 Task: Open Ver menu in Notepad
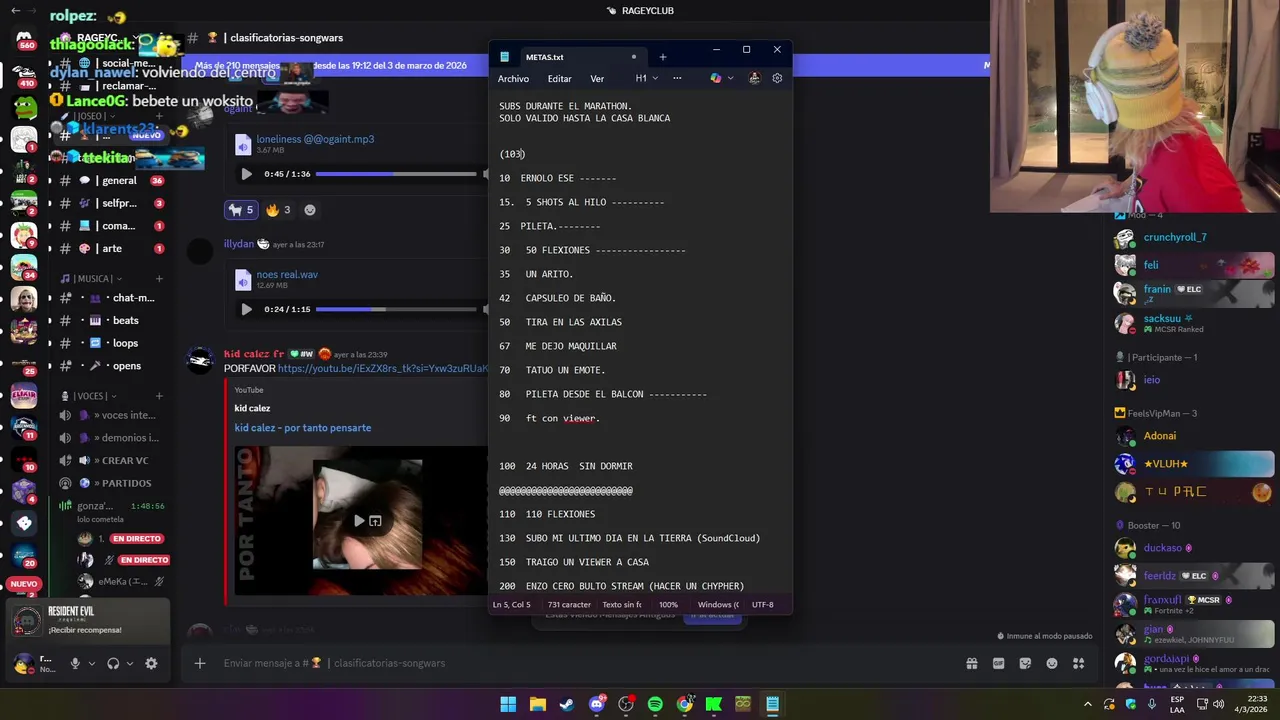(597, 79)
